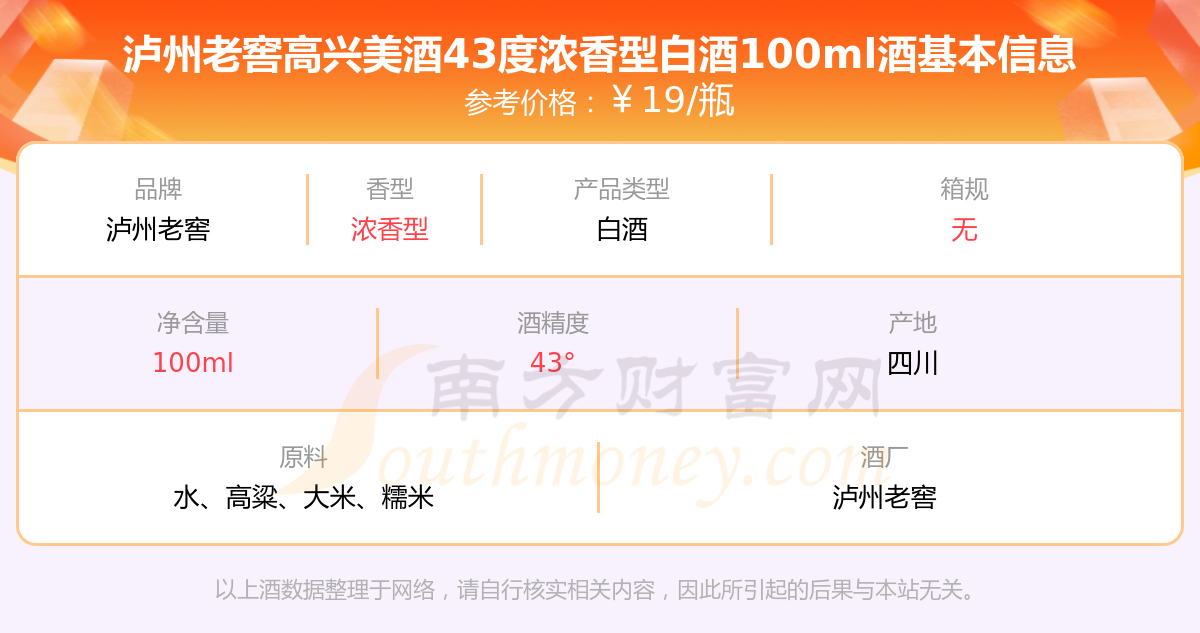The width and height of the screenshot is (1200, 633).
Task: Click brand value 泸州老窖 in first row
Action: coord(158,229)
